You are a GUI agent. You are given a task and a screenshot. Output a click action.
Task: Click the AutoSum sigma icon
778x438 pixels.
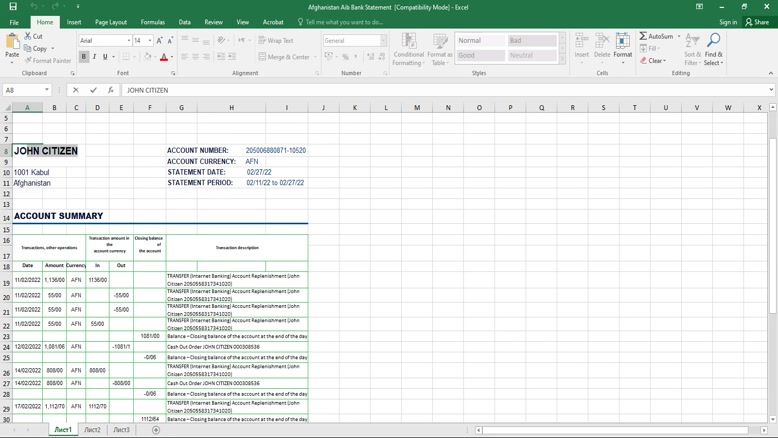pyautogui.click(x=644, y=36)
